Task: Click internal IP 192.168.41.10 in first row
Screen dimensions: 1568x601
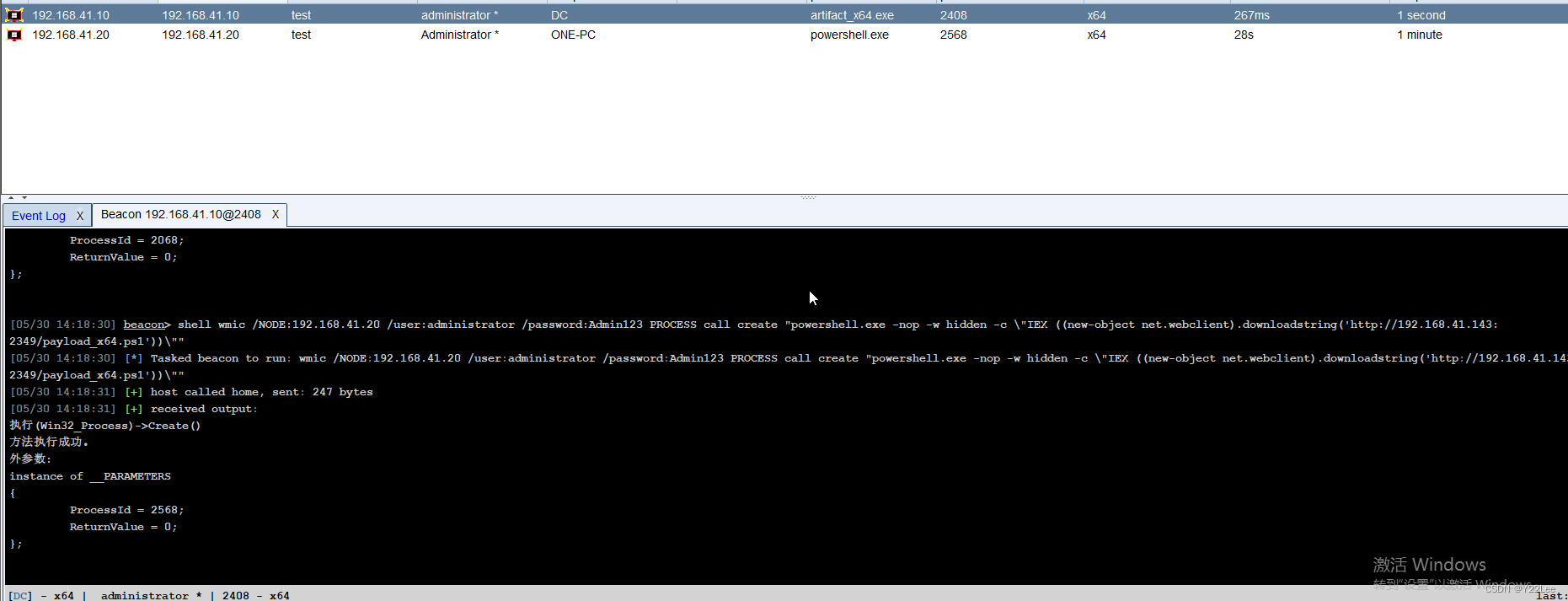Action: point(201,15)
